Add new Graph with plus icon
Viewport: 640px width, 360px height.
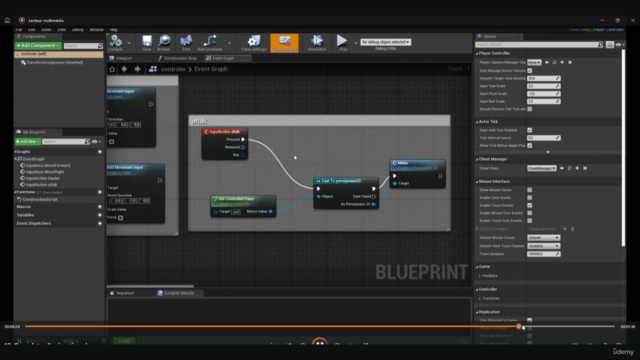(x=100, y=152)
